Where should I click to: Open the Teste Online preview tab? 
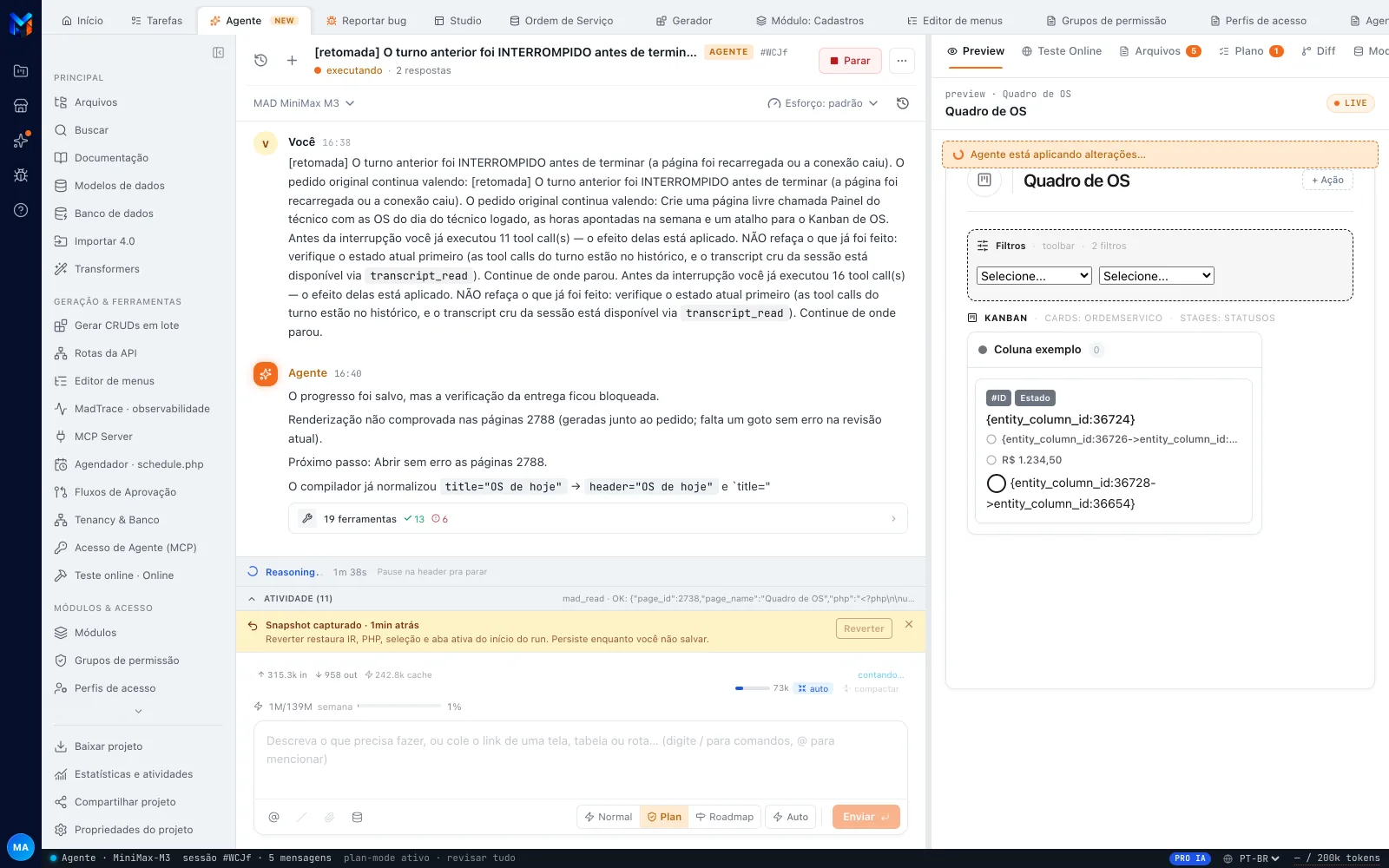(1062, 51)
